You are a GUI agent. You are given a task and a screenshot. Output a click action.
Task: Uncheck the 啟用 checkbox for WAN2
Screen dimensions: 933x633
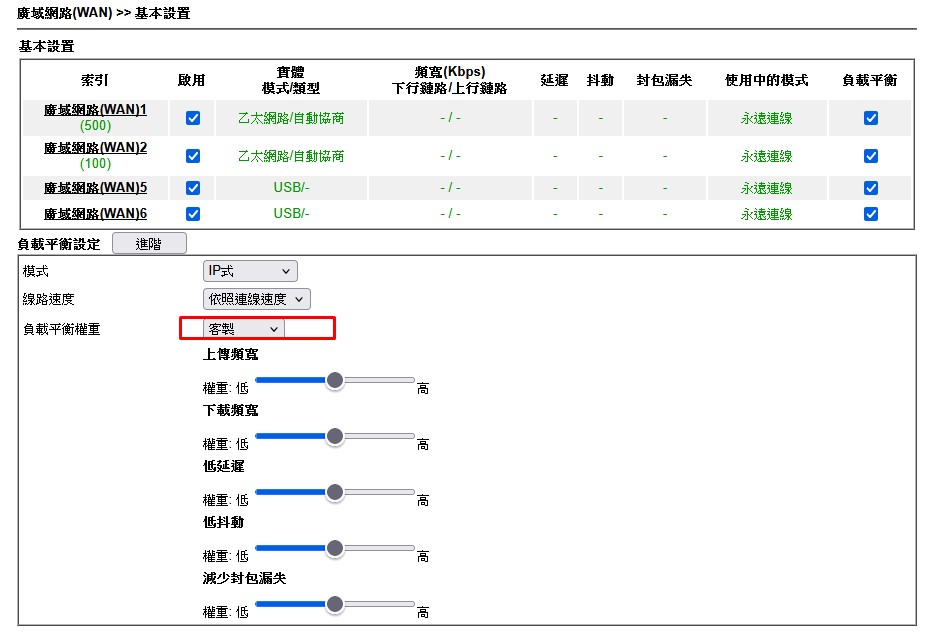[x=193, y=156]
